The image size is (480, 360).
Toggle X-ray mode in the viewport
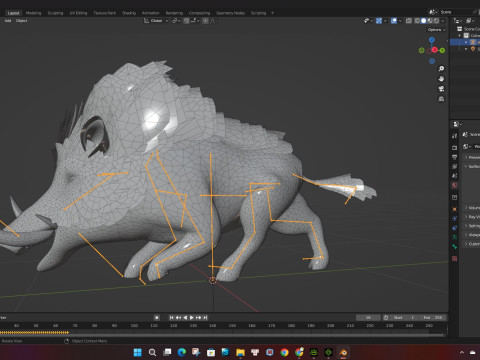tap(409, 21)
